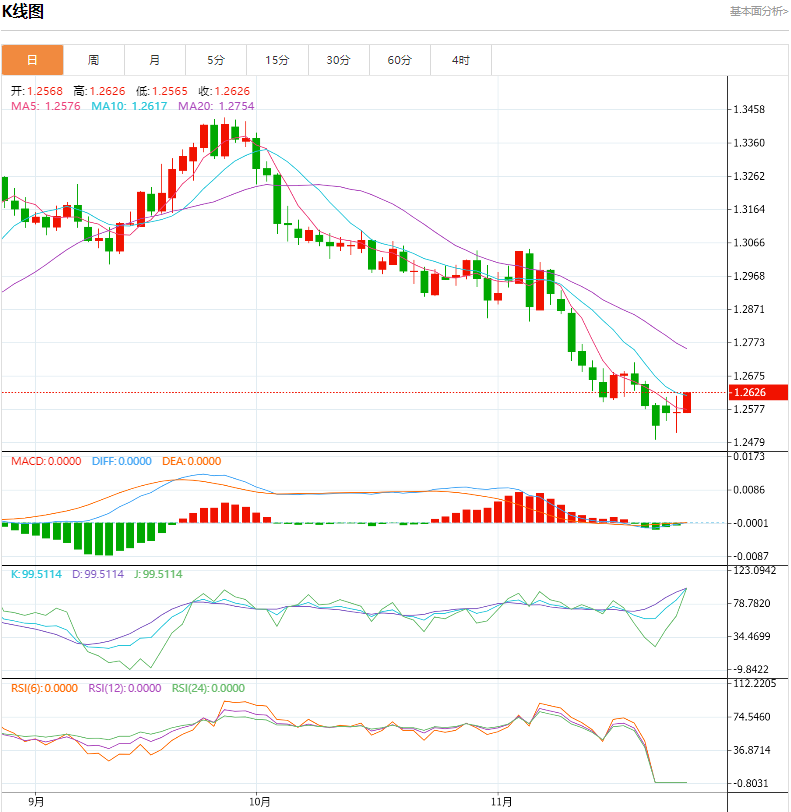The width and height of the screenshot is (791, 812).
Task: Click the 34.4699 KDJ axis label
Action: pos(752,636)
